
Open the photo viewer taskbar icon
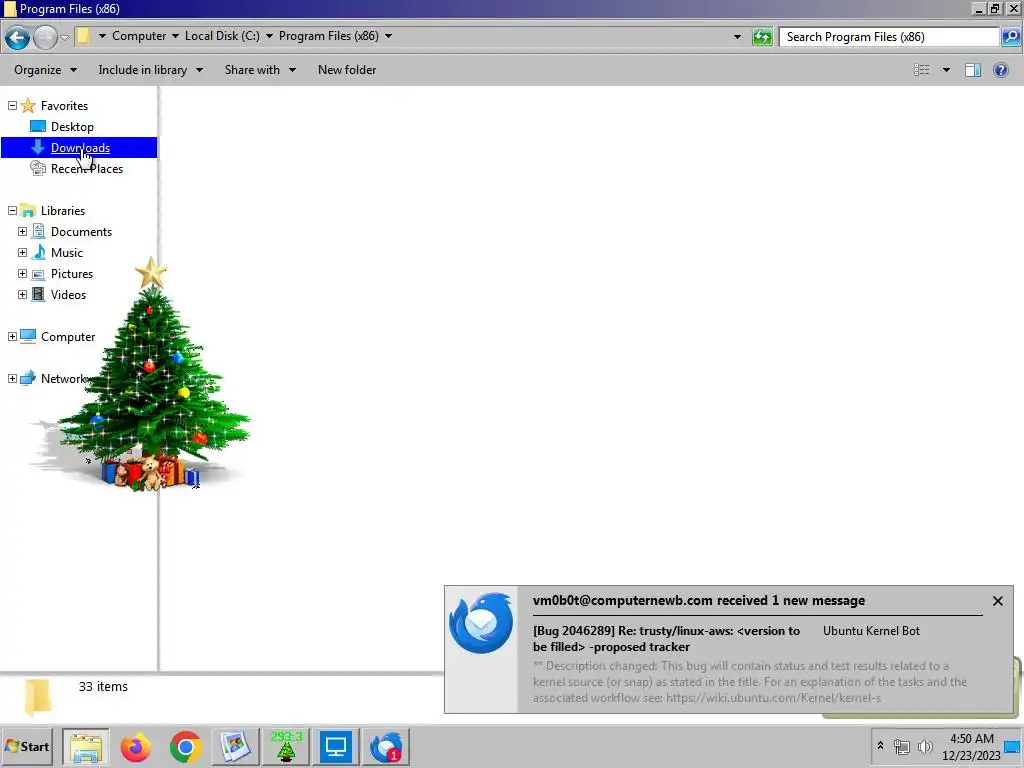click(x=235, y=747)
